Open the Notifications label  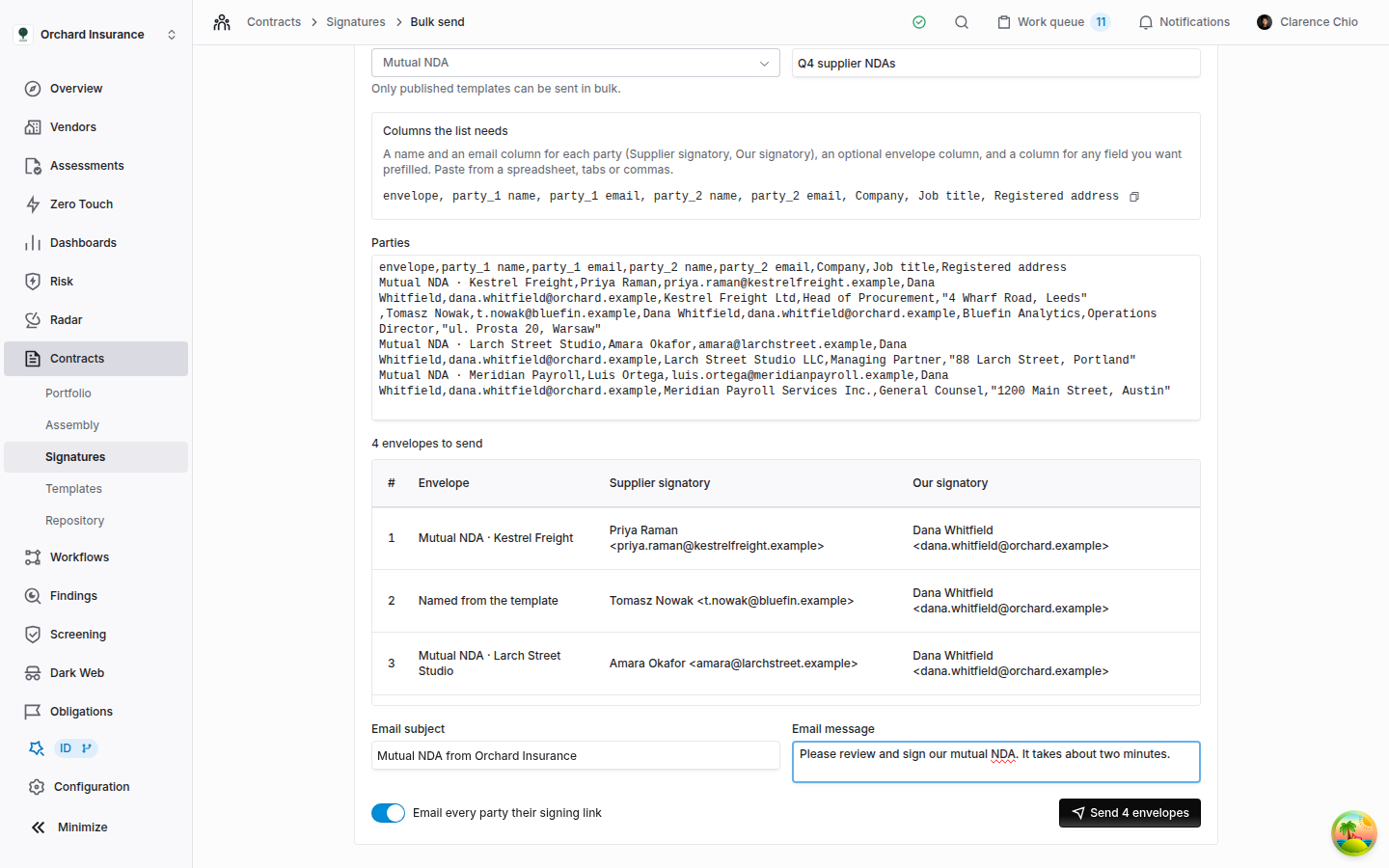coord(1194,22)
